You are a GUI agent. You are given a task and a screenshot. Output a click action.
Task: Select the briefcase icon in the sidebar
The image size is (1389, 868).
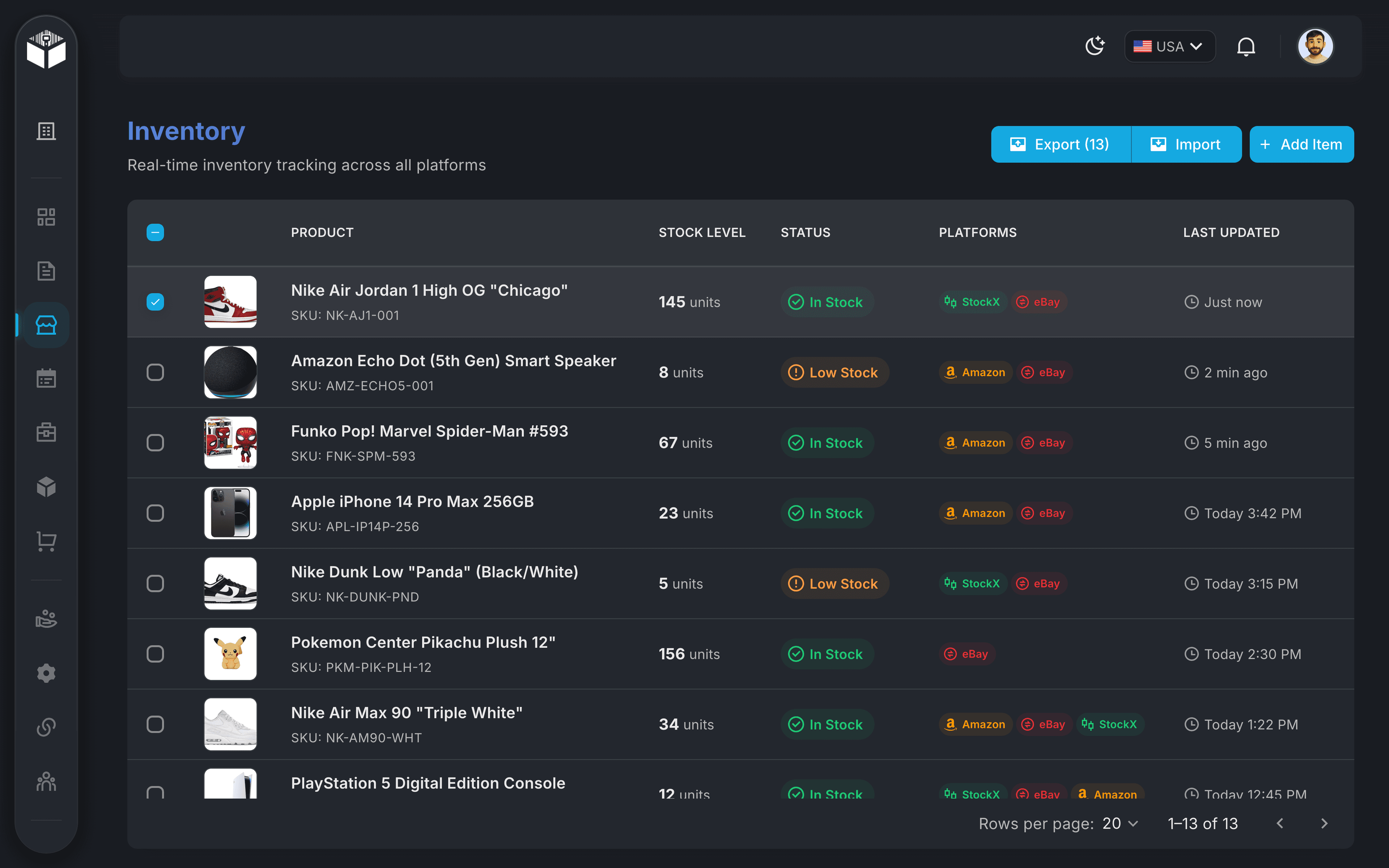pyautogui.click(x=46, y=432)
